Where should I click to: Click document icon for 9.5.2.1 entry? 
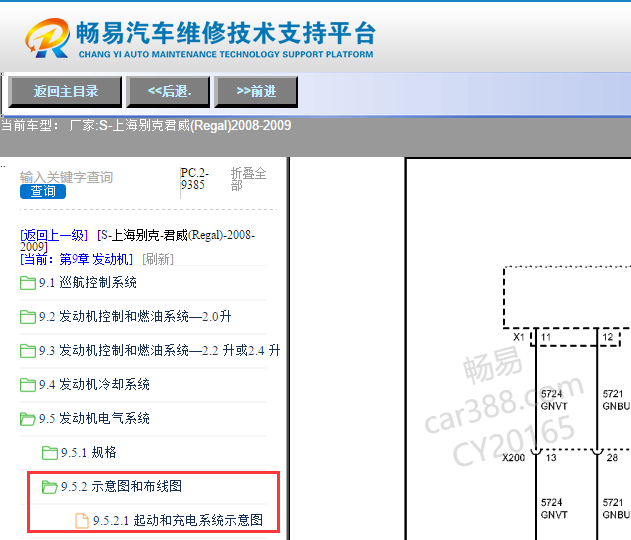(82, 521)
